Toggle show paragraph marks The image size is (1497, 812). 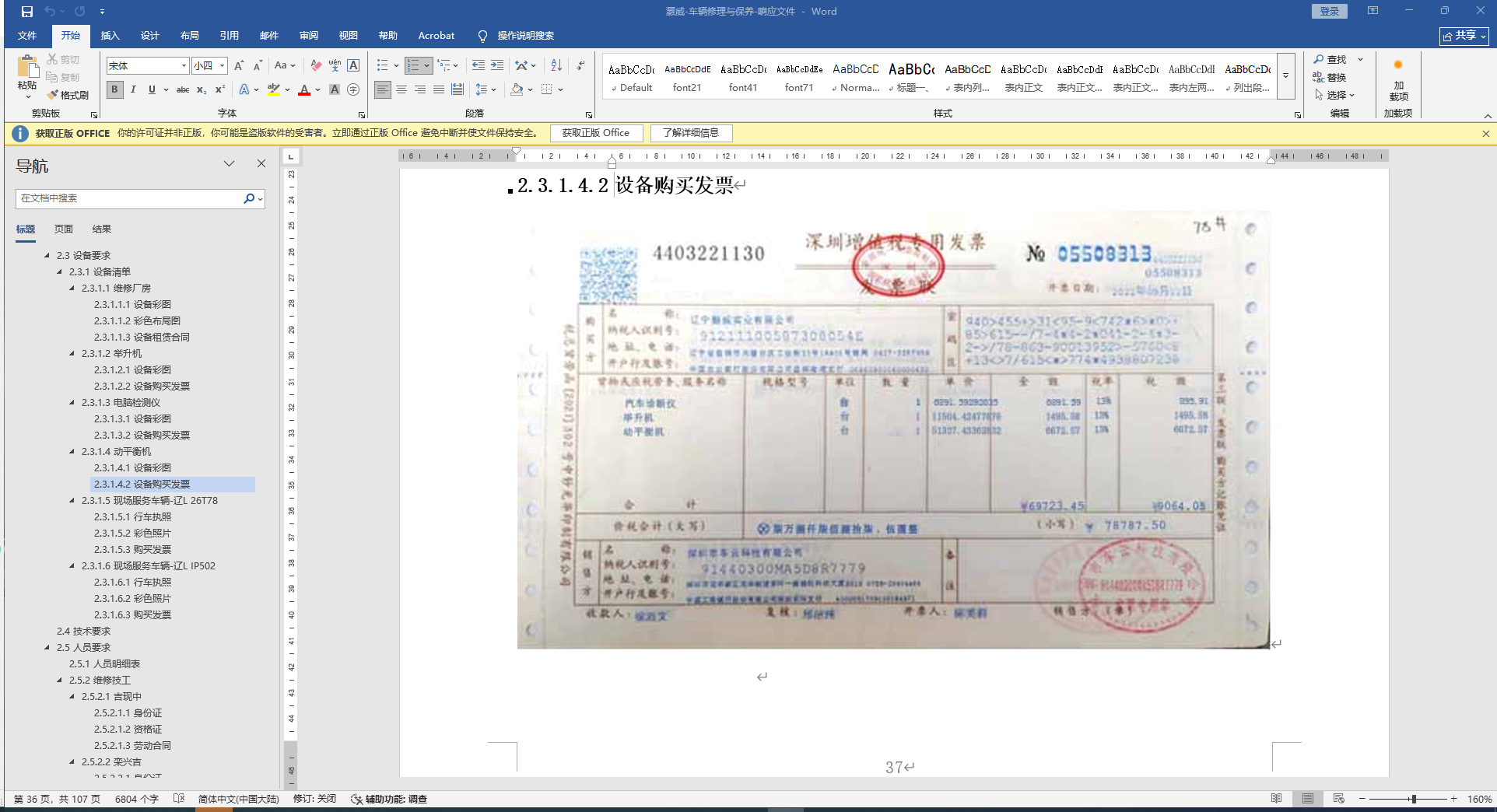[x=581, y=65]
